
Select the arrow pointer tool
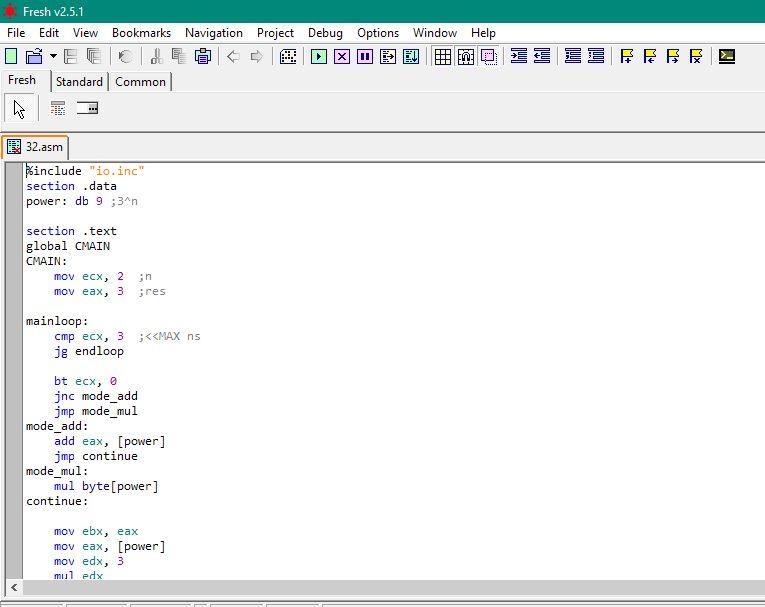20,109
